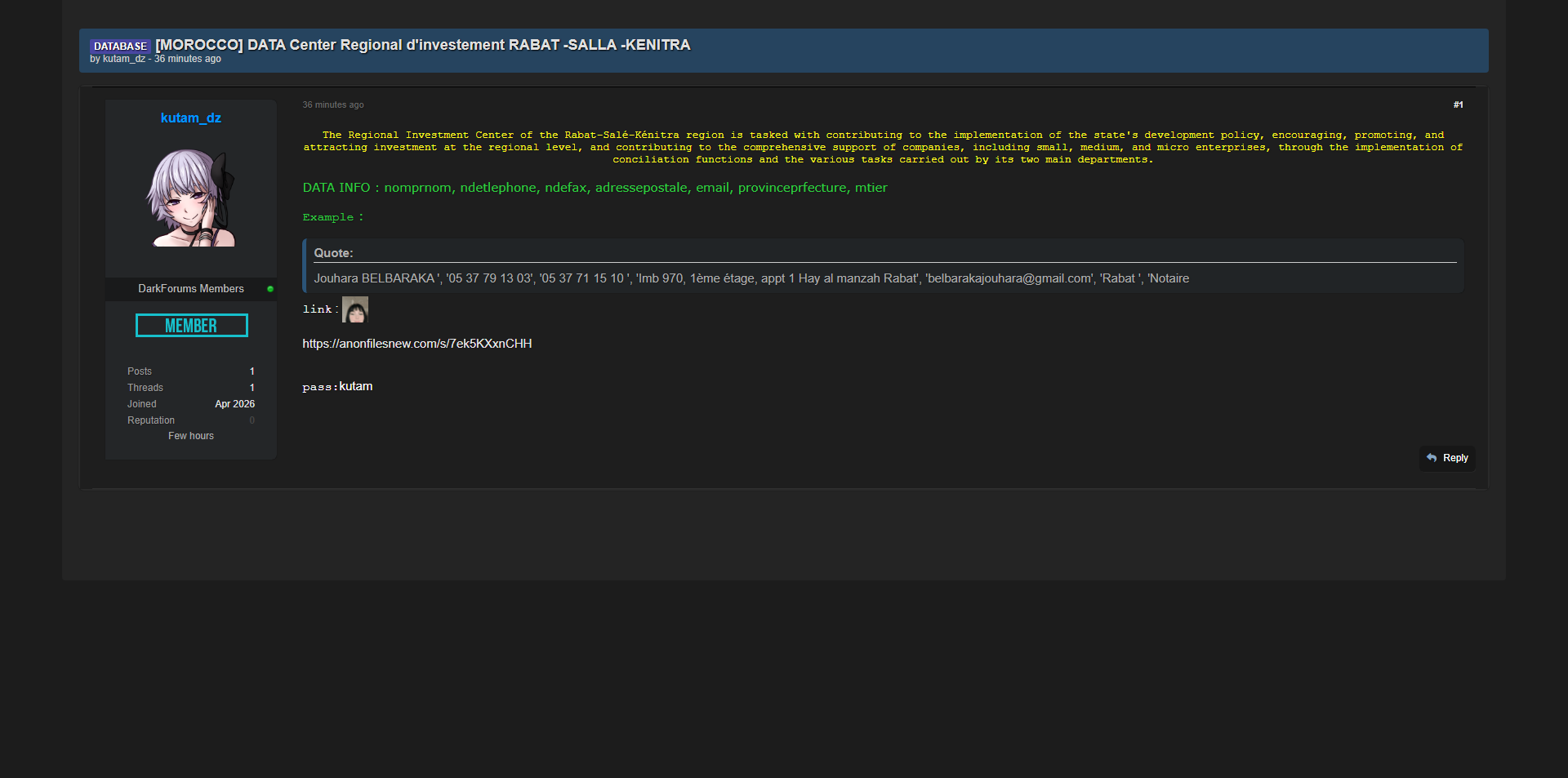Open the #1 post permalink
The image size is (1568, 778).
(x=1458, y=104)
